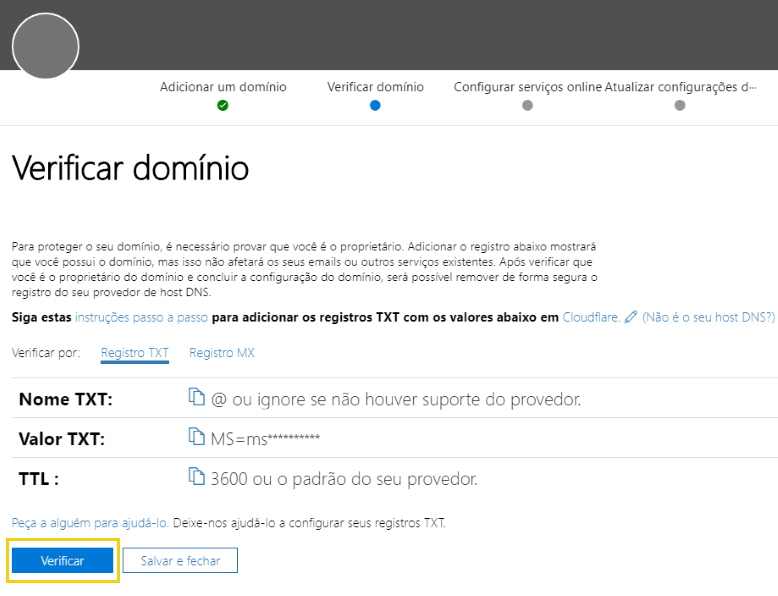Select the Atualizar configurações step label
Image resolution: width=778 pixels, height=596 pixels.
click(680, 87)
